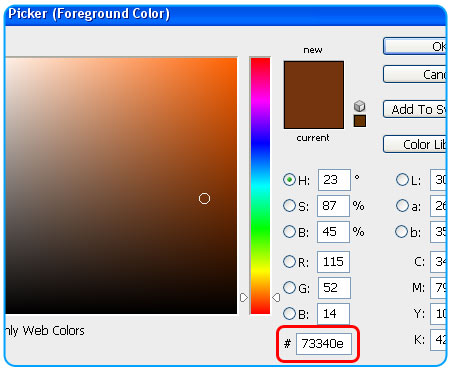
Task: Click the H field showing 23
Action: click(334, 180)
